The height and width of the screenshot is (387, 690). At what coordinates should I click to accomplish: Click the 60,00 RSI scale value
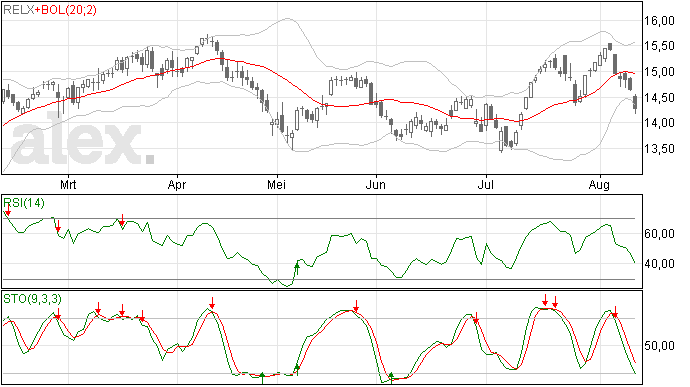click(x=659, y=234)
